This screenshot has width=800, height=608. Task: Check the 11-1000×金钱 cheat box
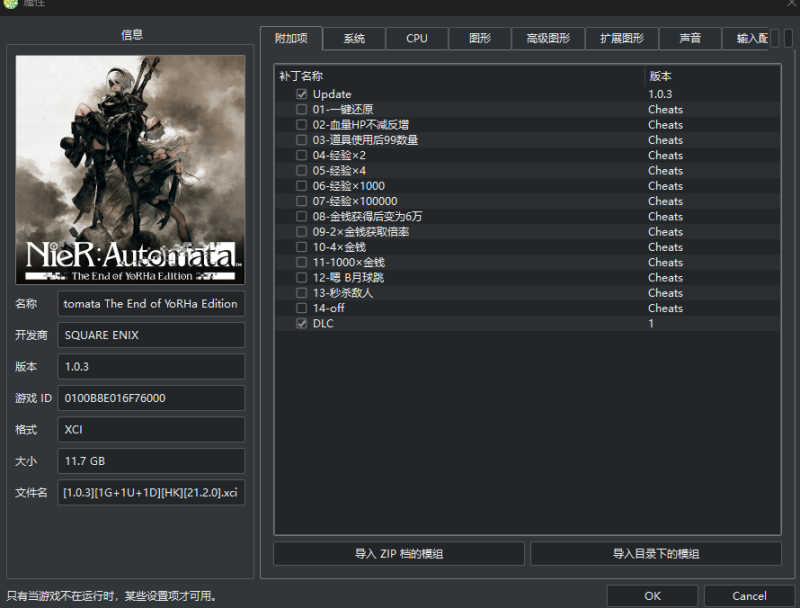point(302,262)
